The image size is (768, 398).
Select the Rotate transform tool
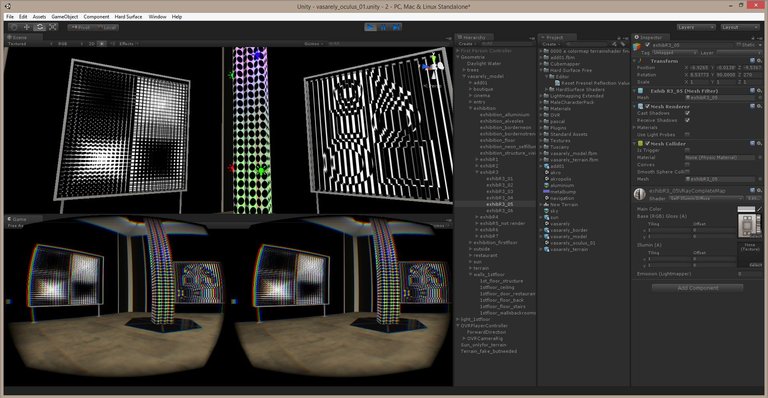click(x=40, y=27)
